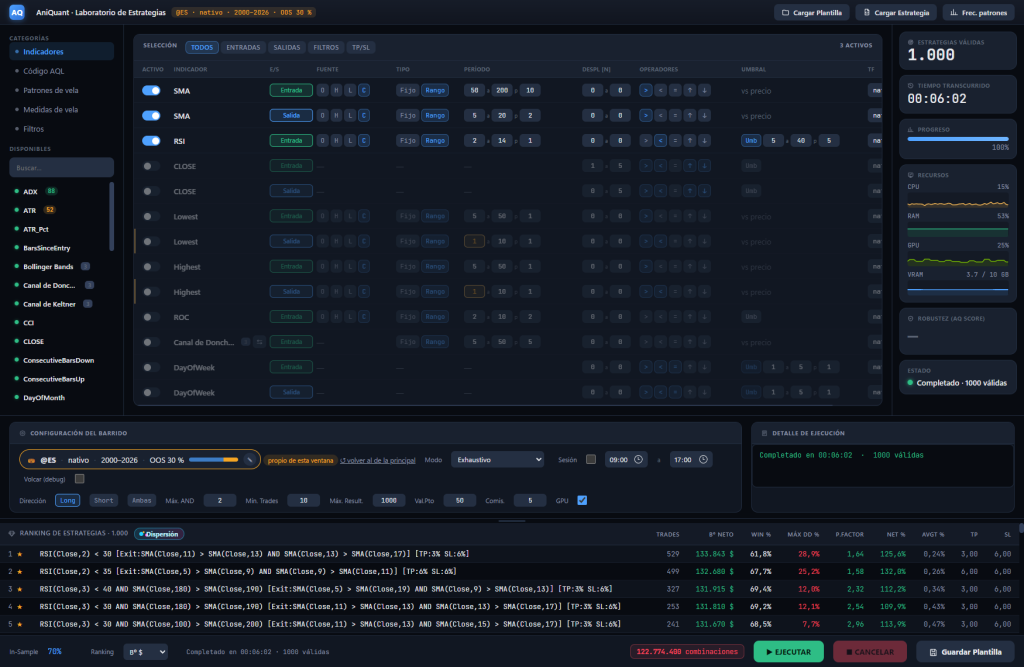
Task: Turn off the RSI indicator toggle
Action: point(152,140)
